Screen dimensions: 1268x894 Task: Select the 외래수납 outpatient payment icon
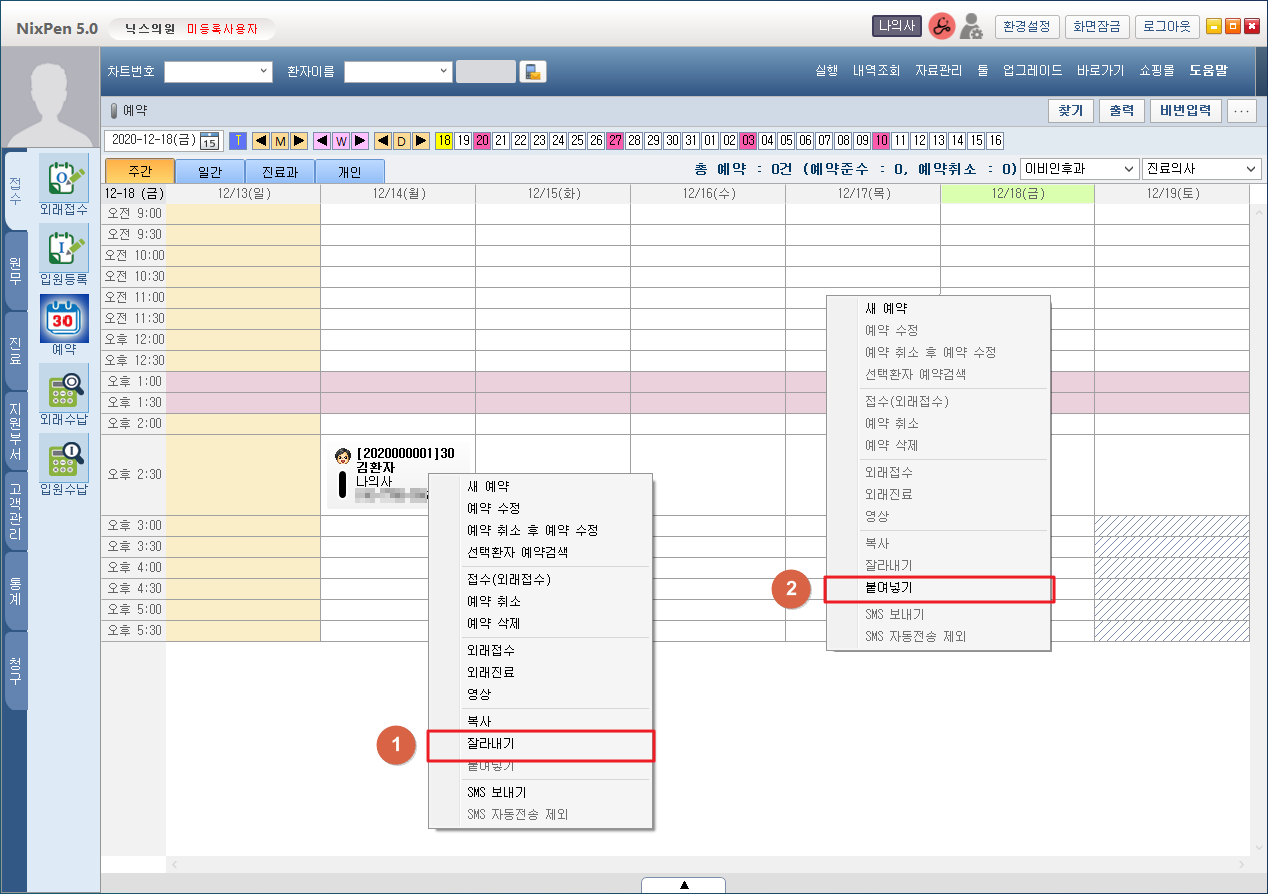(63, 388)
